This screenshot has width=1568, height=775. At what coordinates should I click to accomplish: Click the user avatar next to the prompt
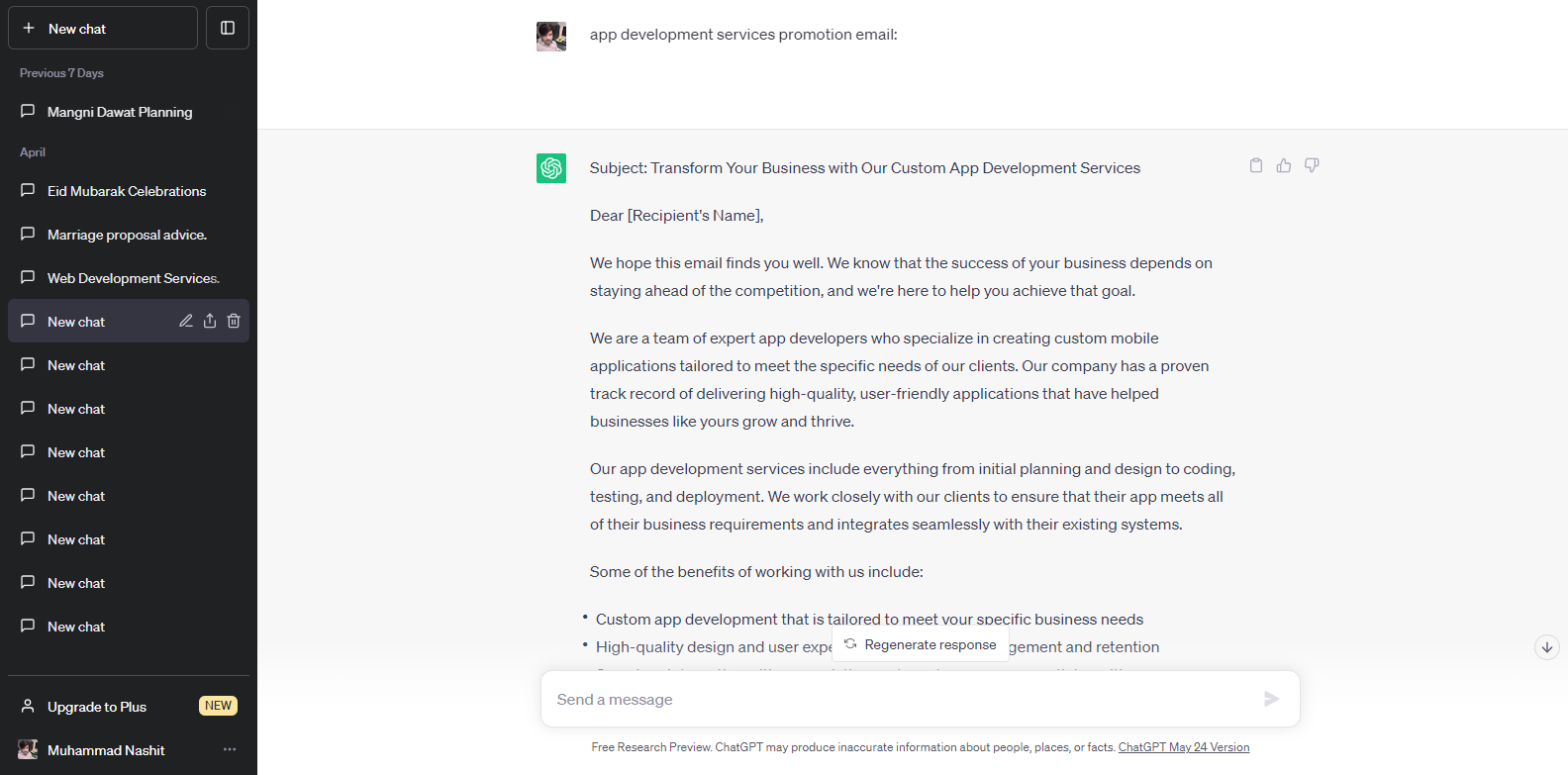[x=551, y=37]
